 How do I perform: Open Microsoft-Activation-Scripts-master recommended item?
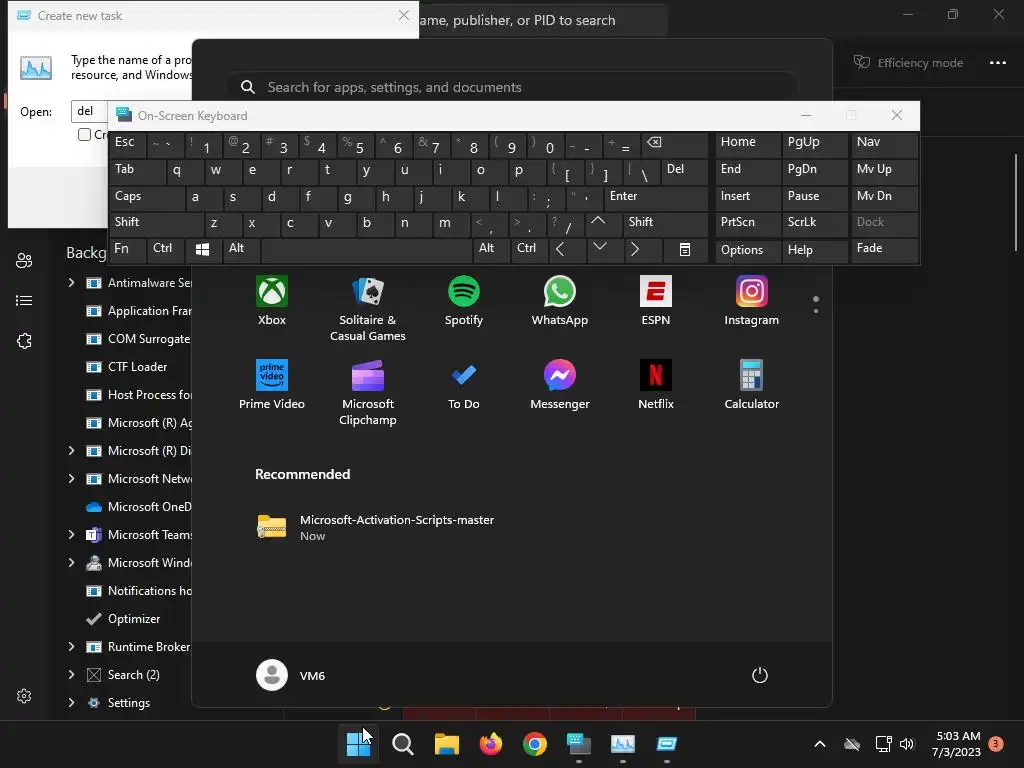[x=376, y=527]
